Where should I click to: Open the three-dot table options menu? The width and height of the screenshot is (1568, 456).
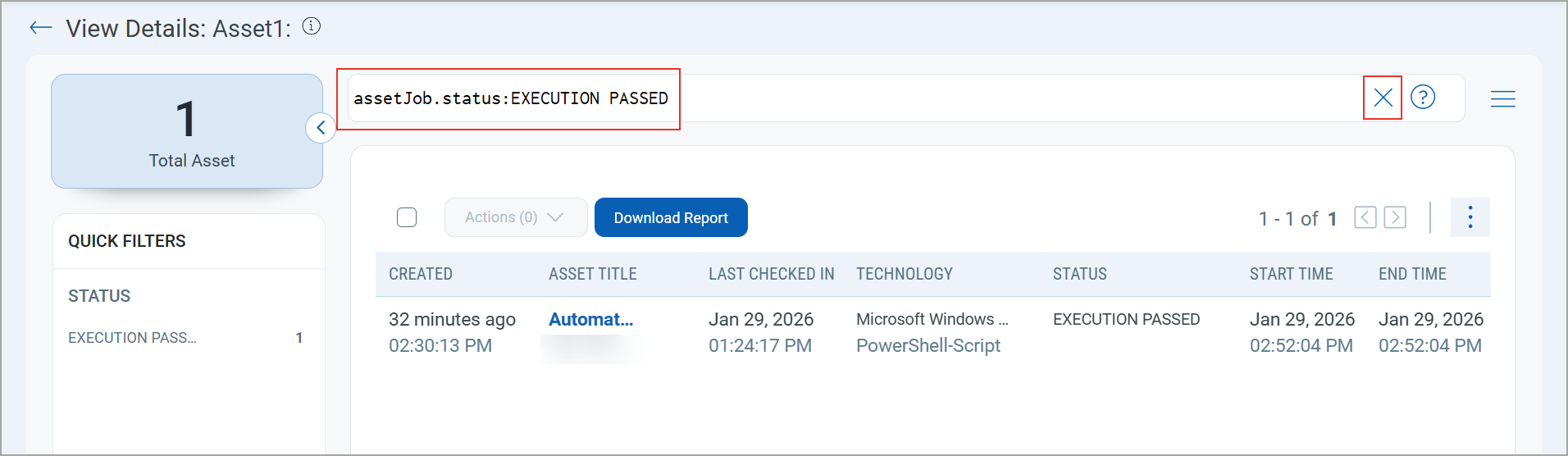[x=1470, y=217]
